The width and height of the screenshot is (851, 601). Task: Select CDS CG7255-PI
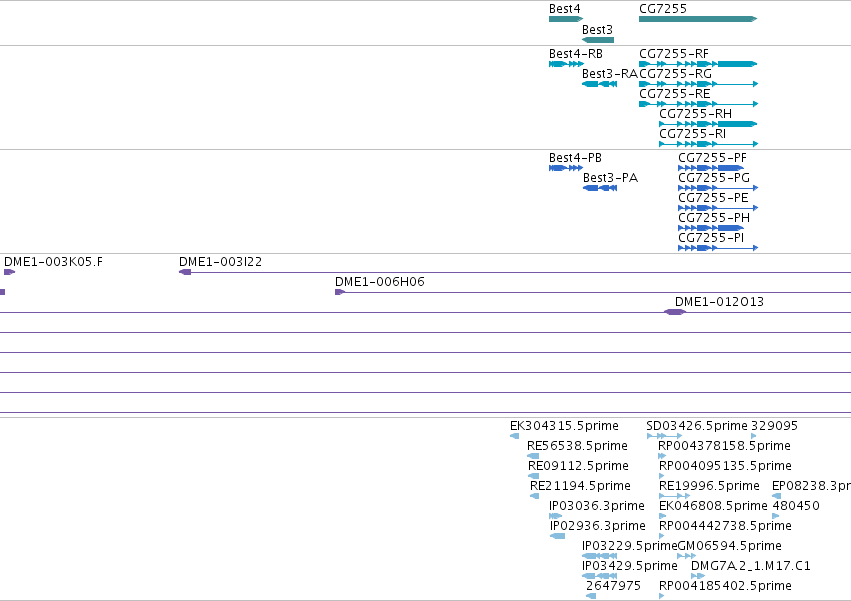coord(718,249)
